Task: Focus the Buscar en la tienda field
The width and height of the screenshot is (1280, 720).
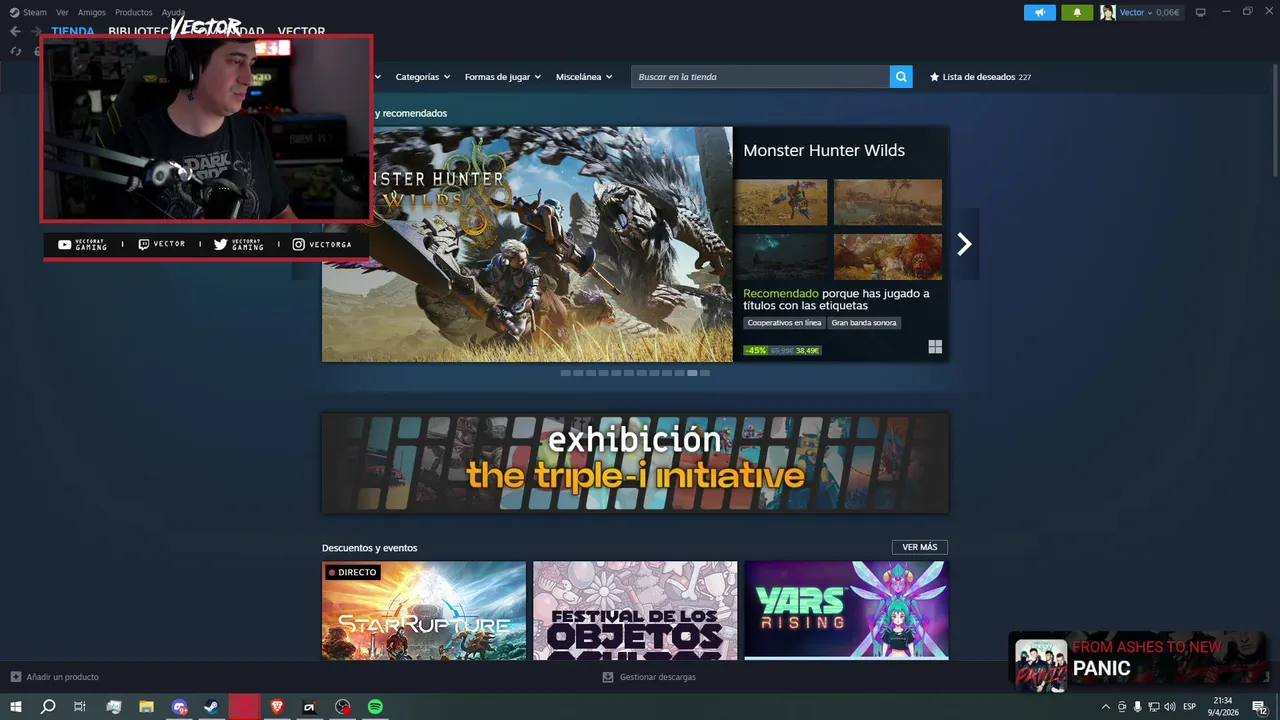Action: pyautogui.click(x=760, y=77)
